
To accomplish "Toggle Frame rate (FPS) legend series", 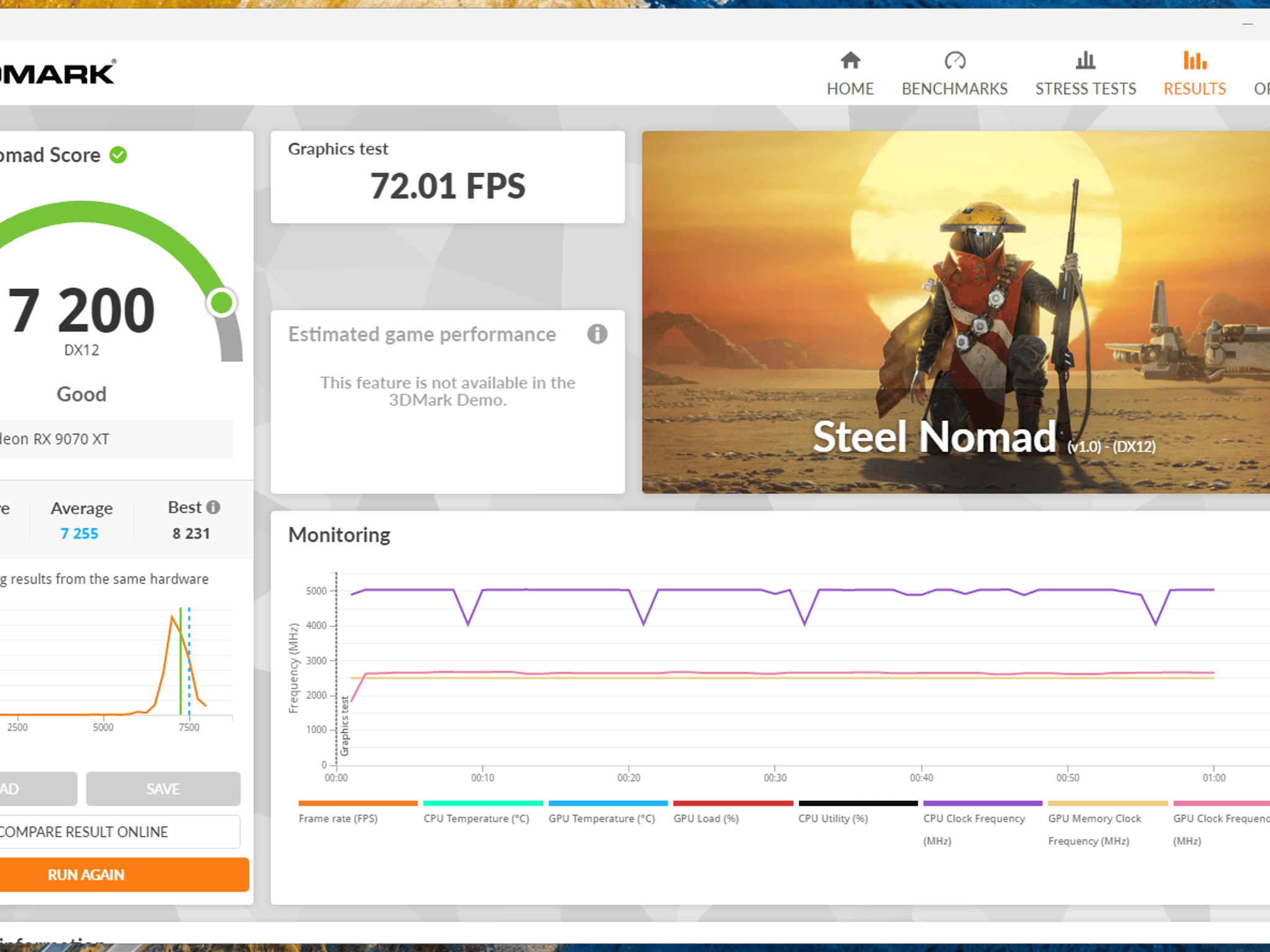I will [x=358, y=813].
